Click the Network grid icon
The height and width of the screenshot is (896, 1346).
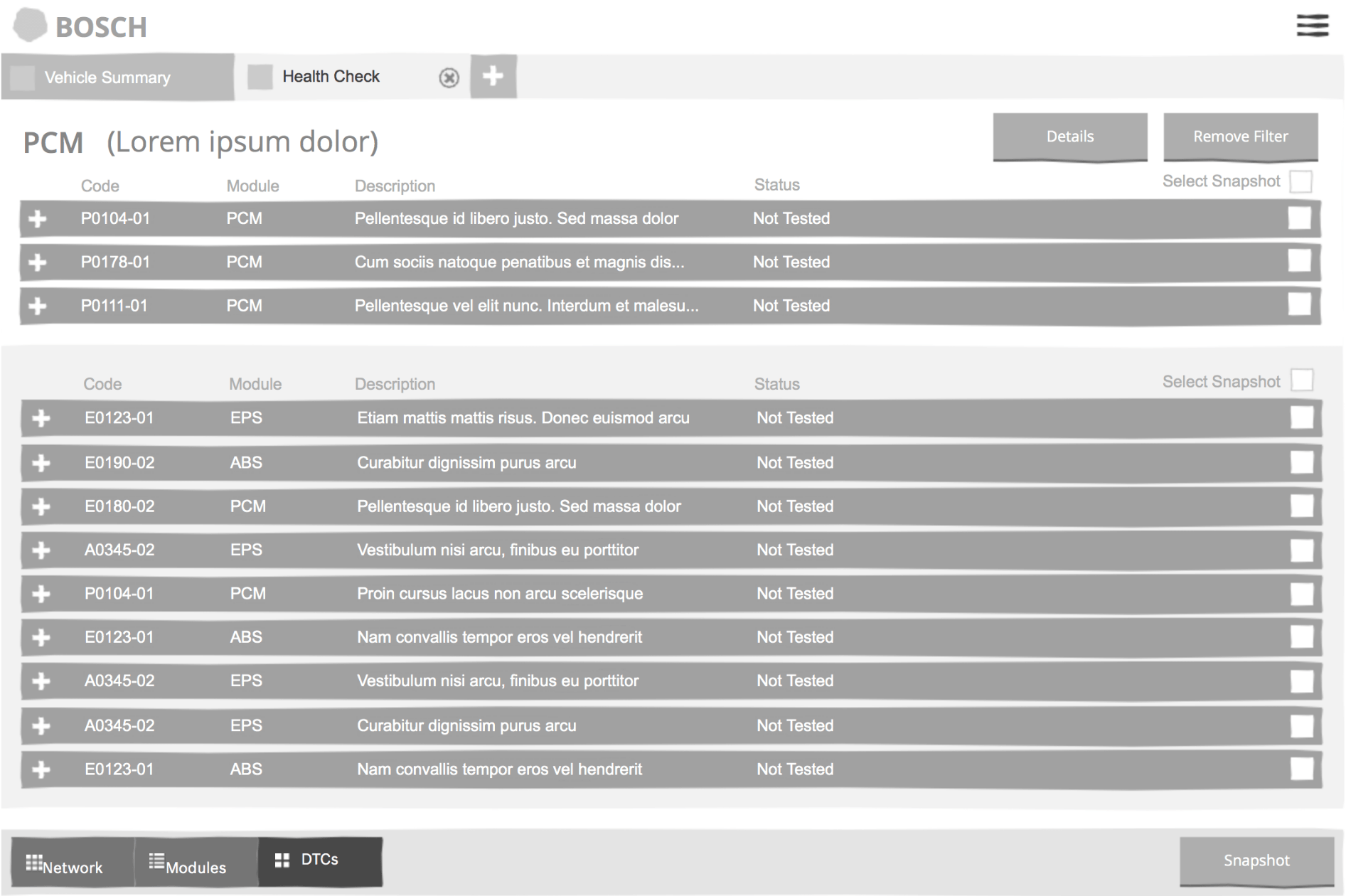33,863
